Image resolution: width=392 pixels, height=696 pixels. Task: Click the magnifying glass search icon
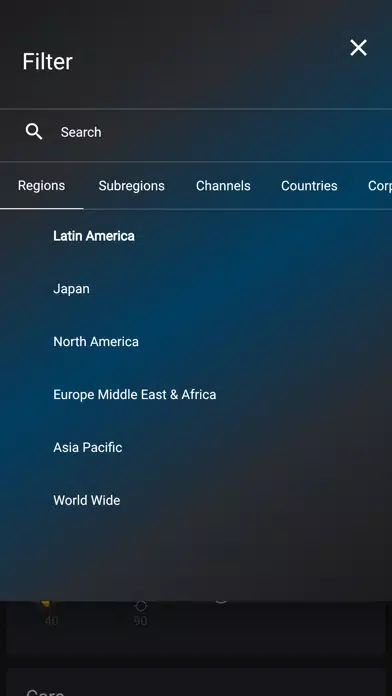[34, 132]
